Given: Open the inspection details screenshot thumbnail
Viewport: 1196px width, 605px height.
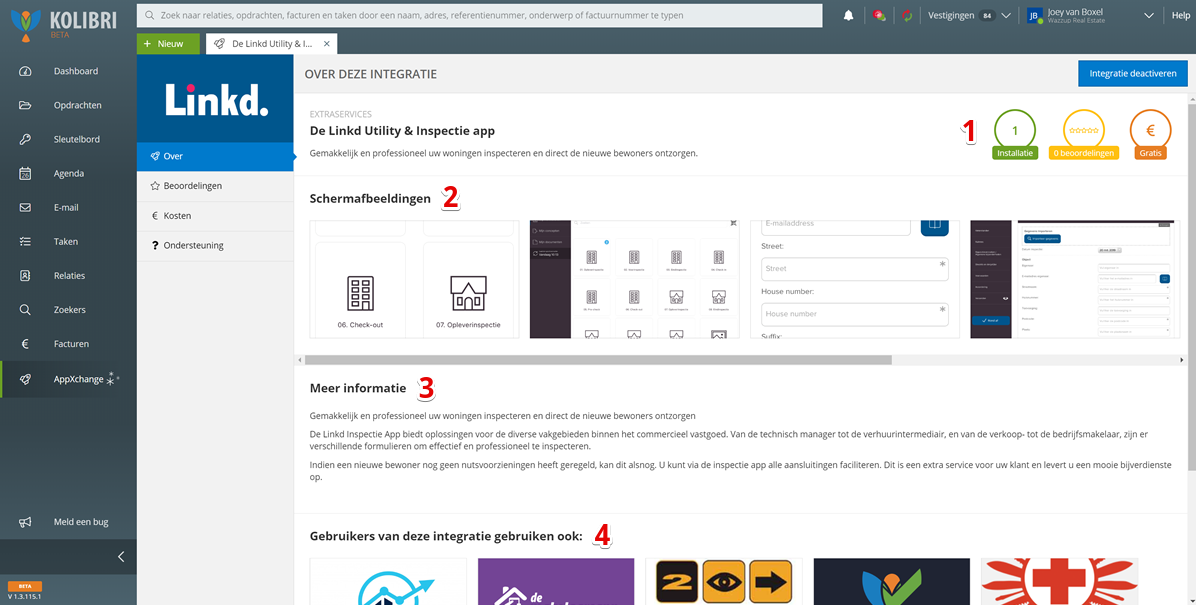Looking at the screenshot, I should (1075, 279).
